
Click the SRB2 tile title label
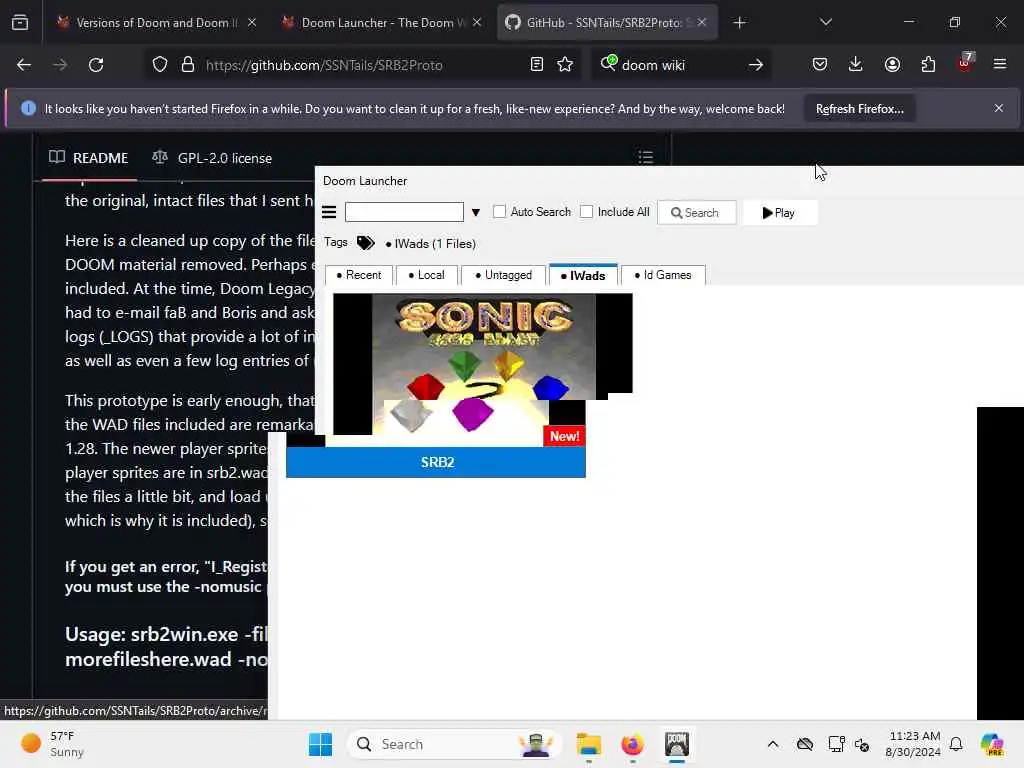[436, 462]
